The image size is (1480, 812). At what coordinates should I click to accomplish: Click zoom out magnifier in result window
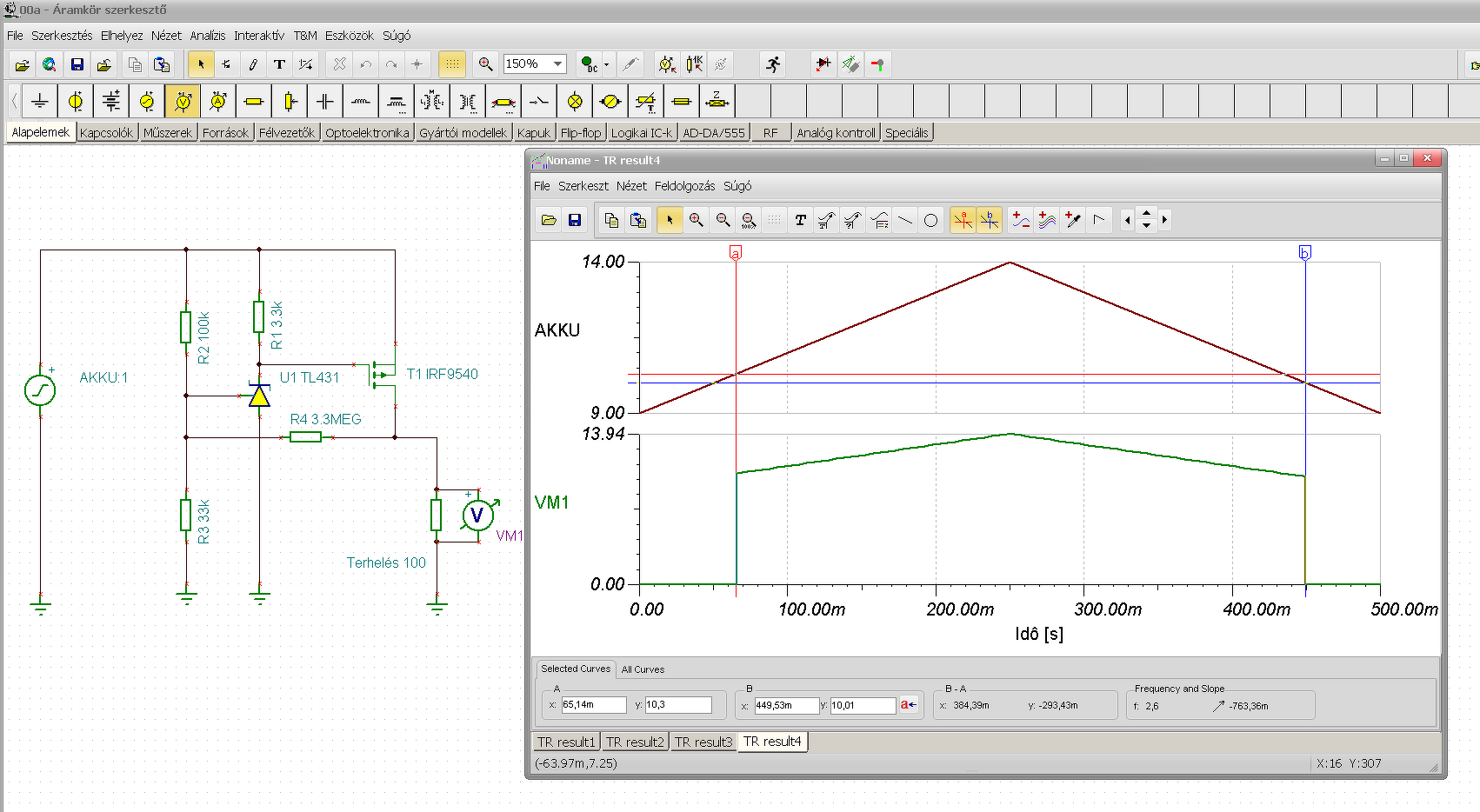(x=723, y=220)
